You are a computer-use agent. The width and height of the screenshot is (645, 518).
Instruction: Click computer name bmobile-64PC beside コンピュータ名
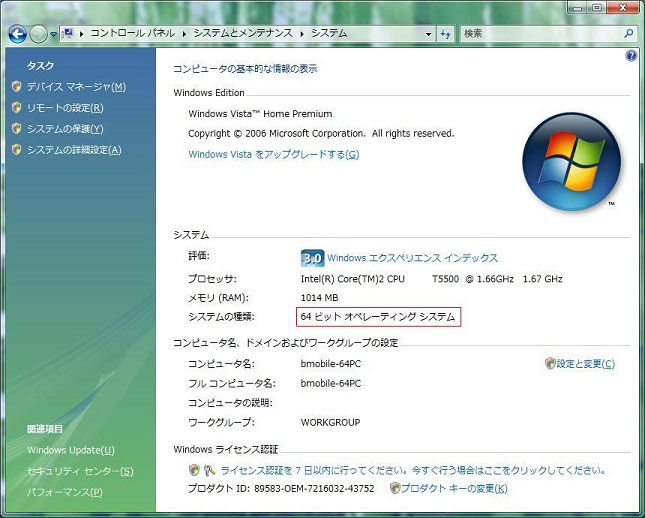pos(331,364)
